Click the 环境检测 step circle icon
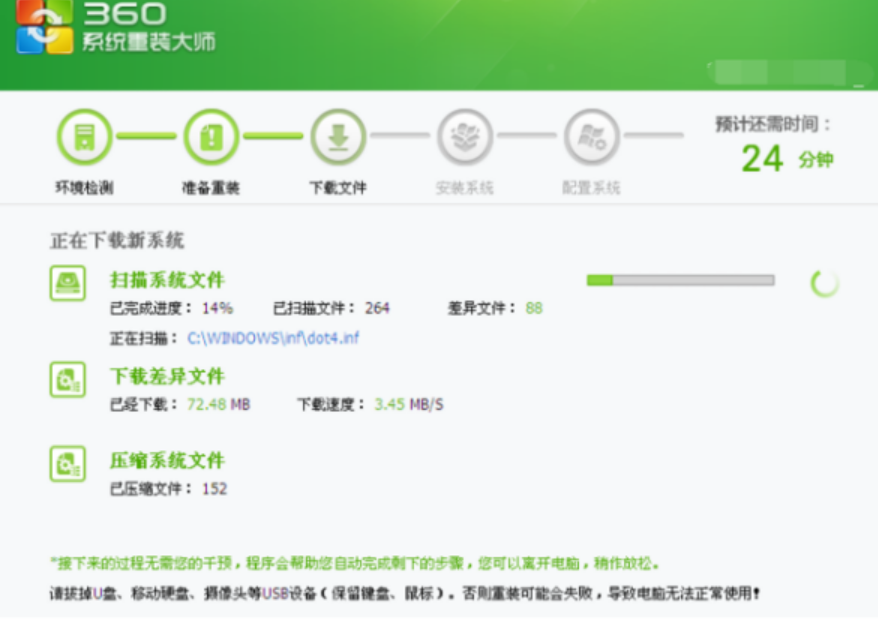The width and height of the screenshot is (878, 641). click(85, 137)
